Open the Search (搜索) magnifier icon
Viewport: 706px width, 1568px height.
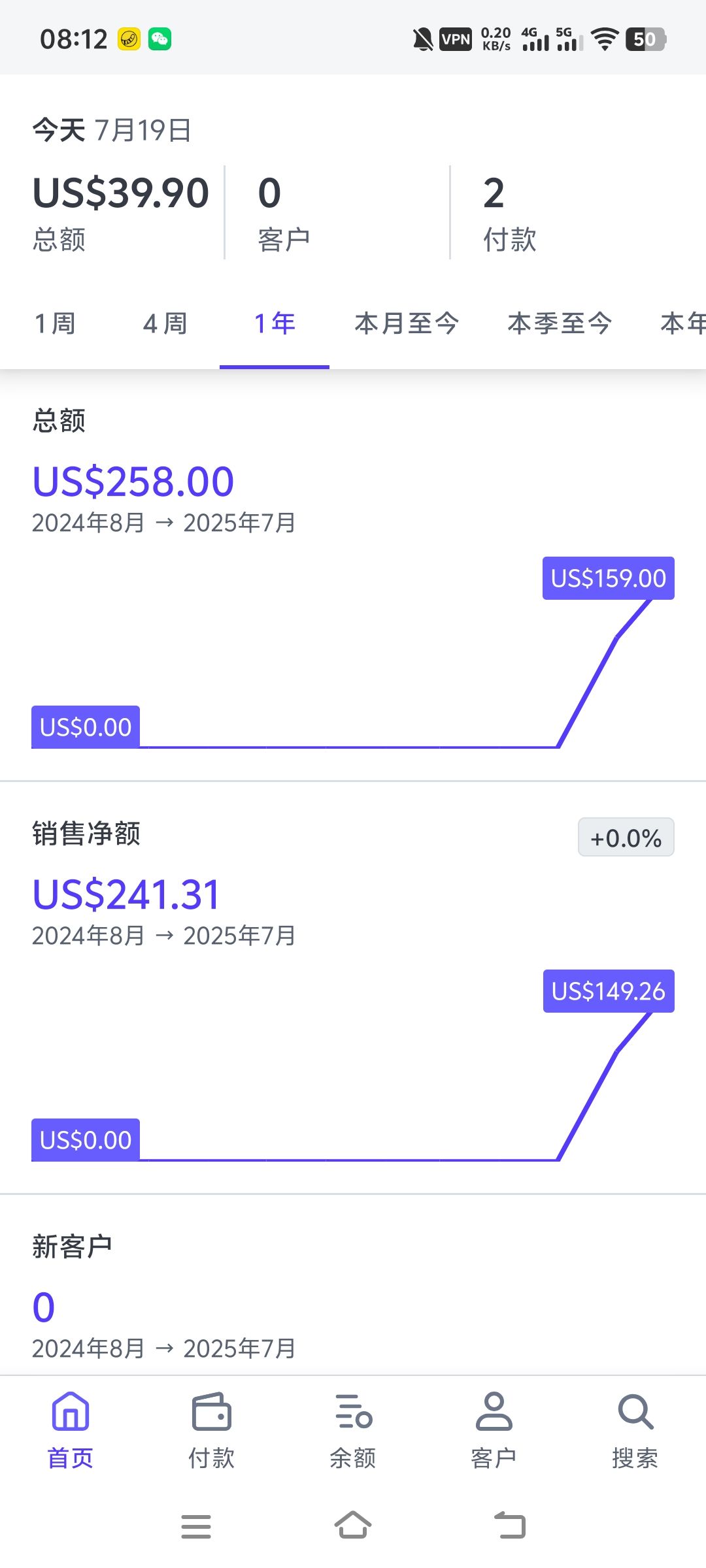(x=635, y=1413)
